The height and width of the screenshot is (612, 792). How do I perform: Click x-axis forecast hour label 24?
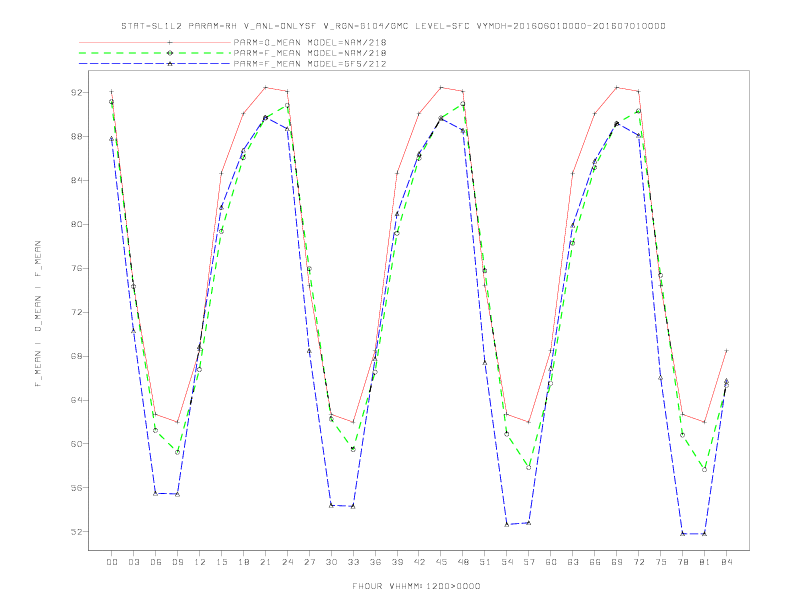pos(287,562)
